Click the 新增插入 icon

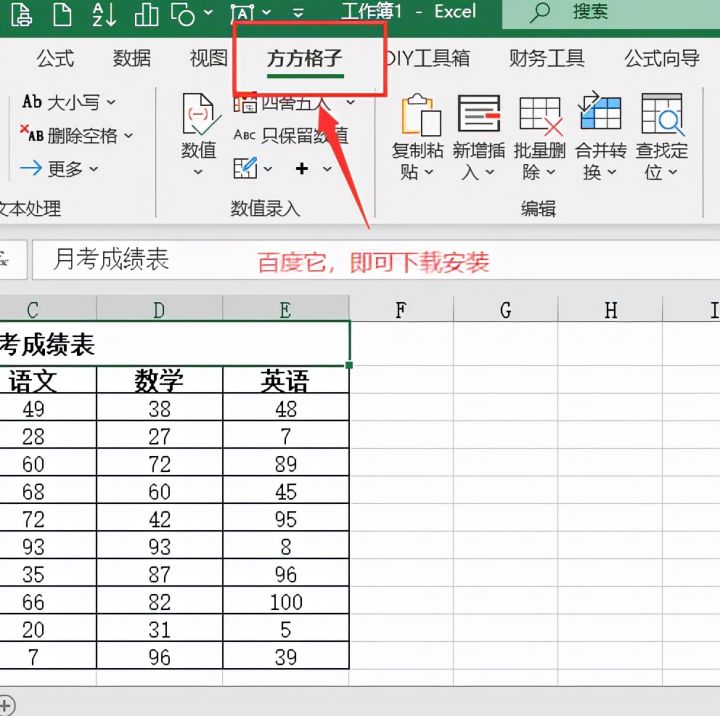(479, 113)
